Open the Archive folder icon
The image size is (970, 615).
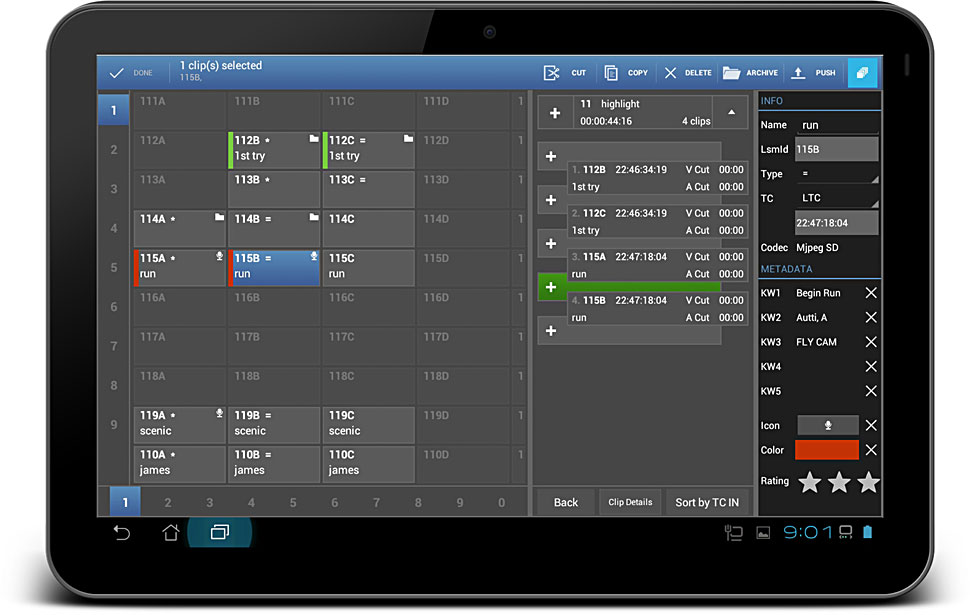(x=732, y=73)
